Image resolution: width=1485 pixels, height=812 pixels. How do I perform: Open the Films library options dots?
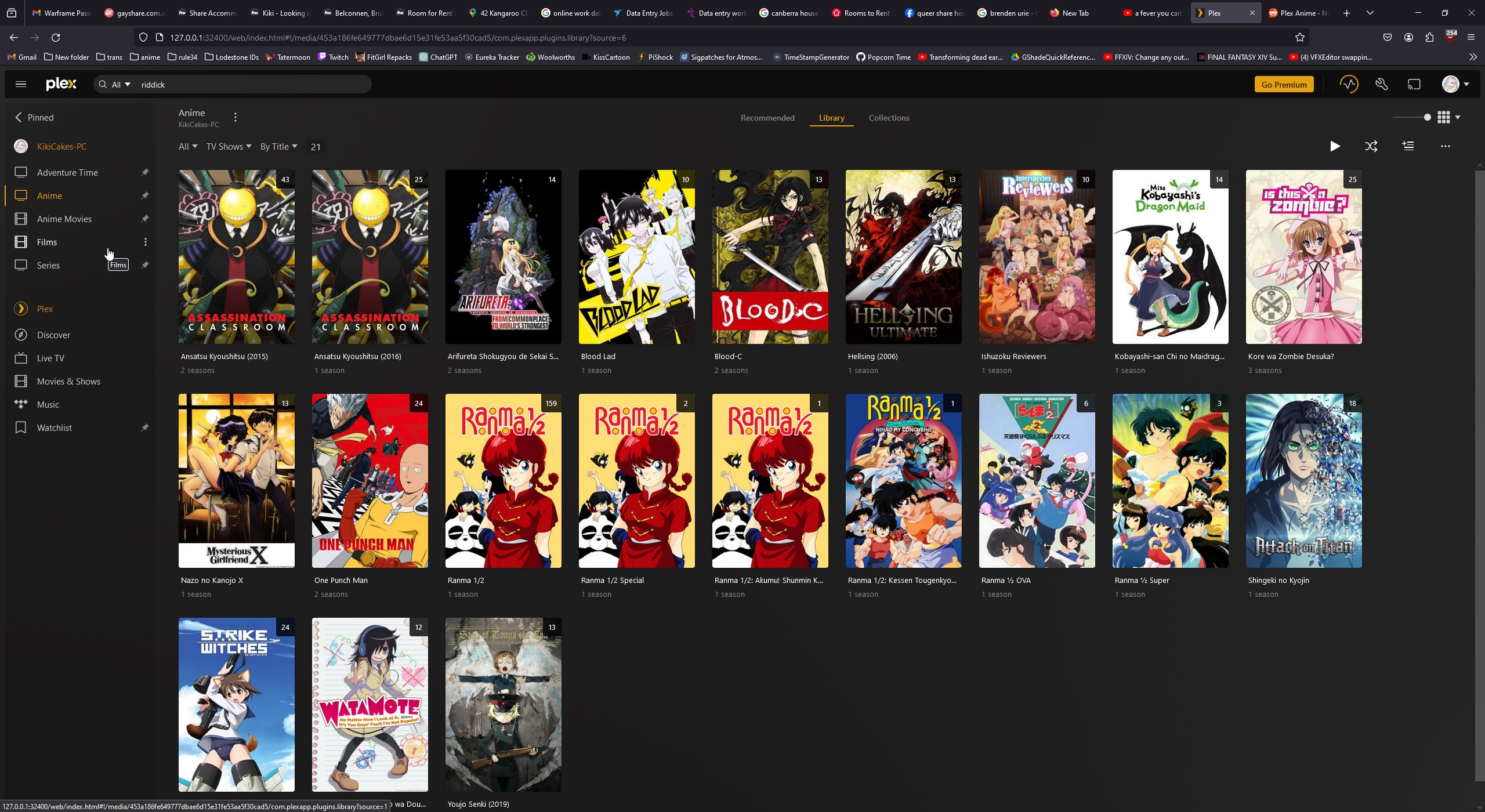(146, 242)
